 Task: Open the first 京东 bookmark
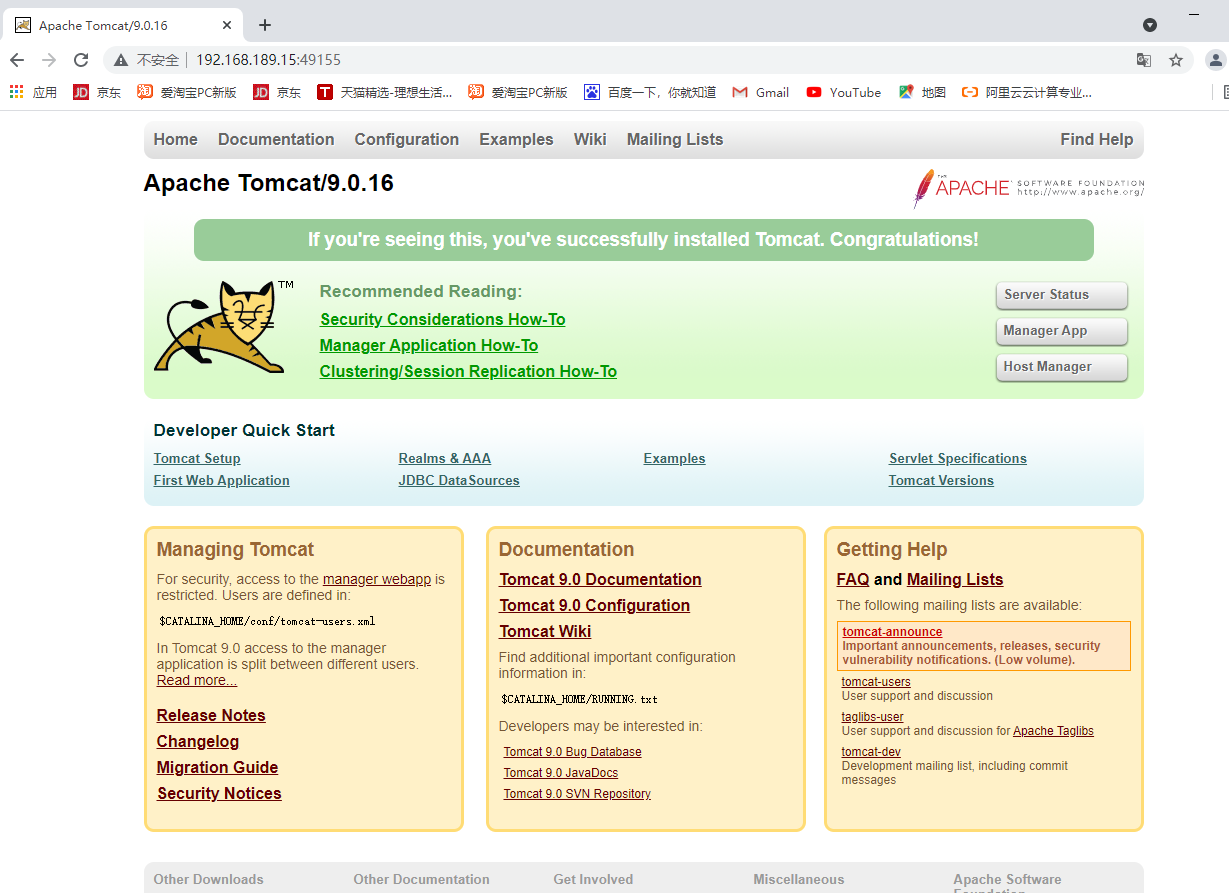[98, 92]
